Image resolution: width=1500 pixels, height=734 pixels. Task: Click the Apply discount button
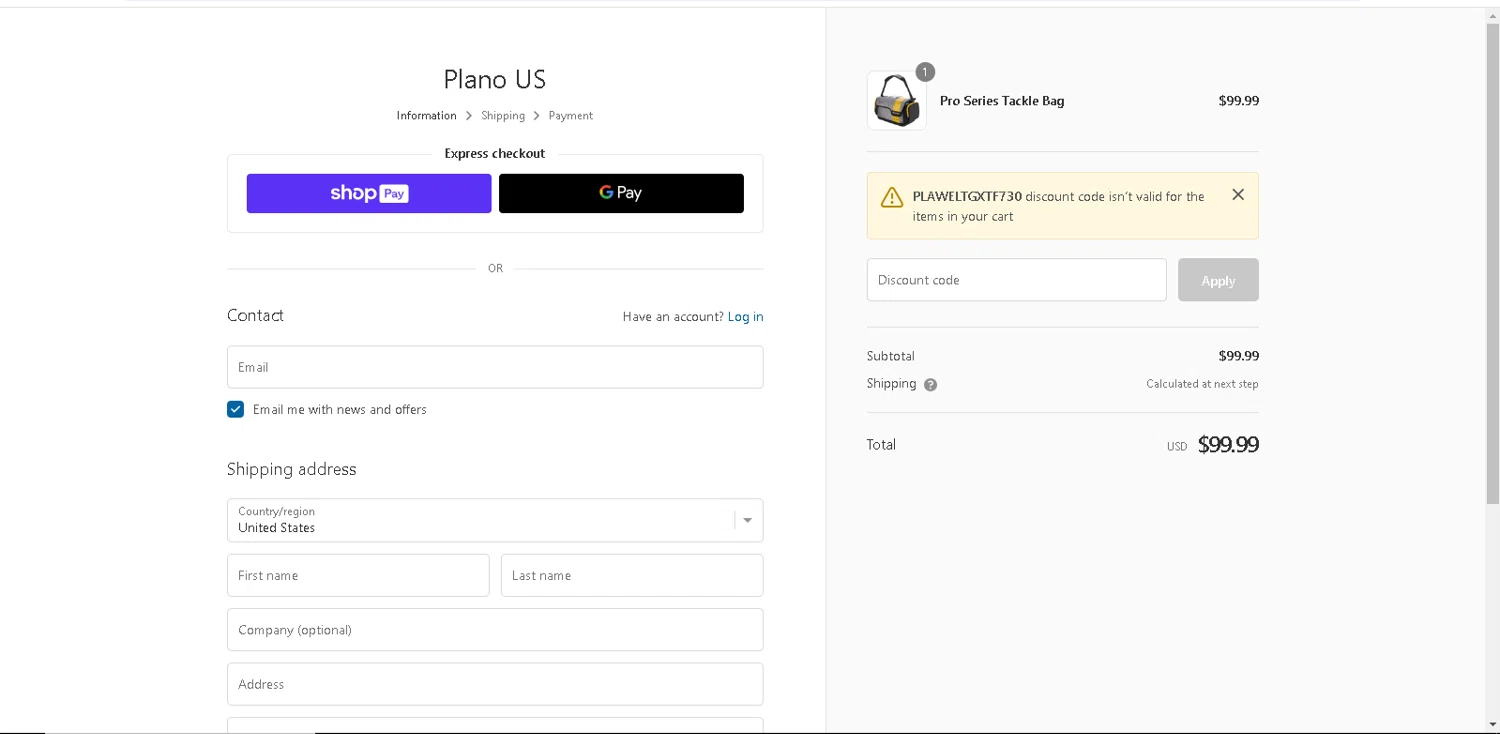tap(1218, 280)
